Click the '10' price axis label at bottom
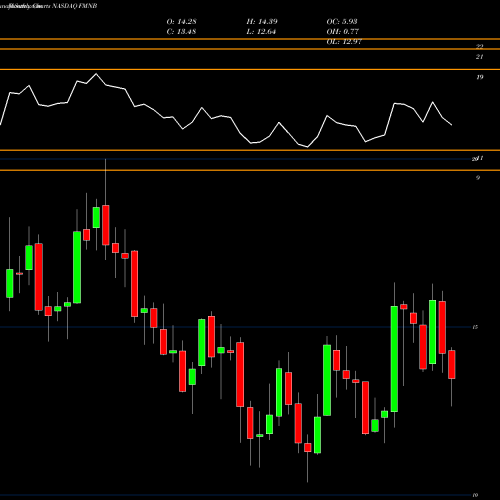Screen dimensions: 500x500 pyautogui.click(x=475, y=495)
